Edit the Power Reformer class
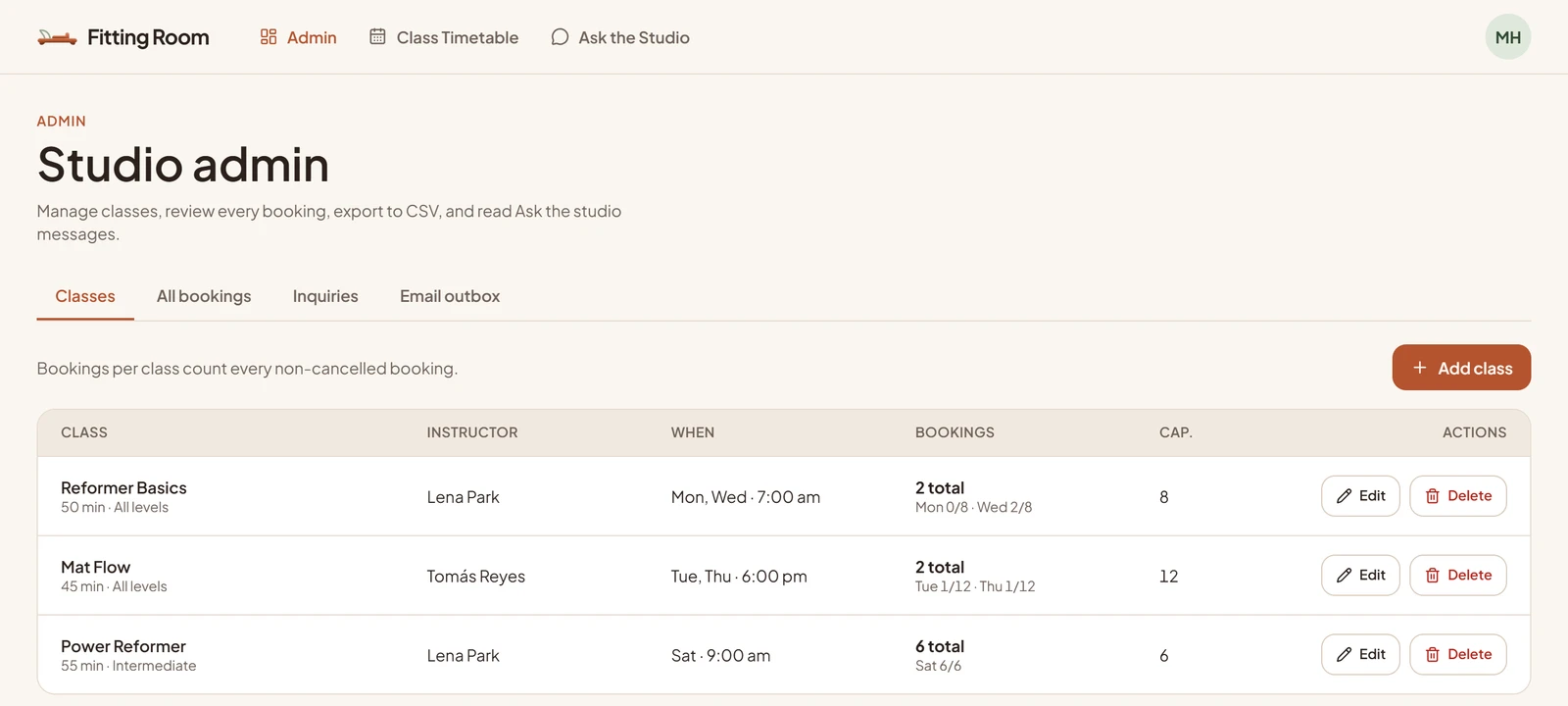The width and height of the screenshot is (1568, 706). point(1360,655)
